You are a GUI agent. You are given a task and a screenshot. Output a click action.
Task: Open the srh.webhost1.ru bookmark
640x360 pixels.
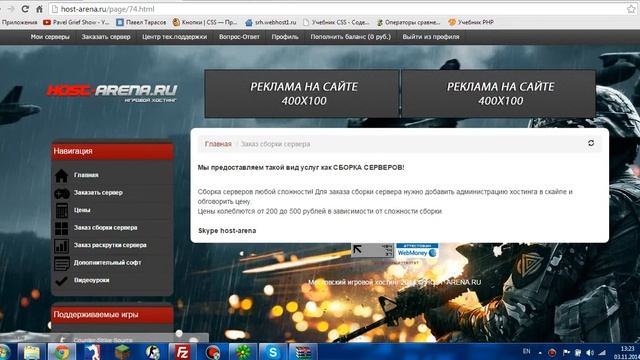click(x=271, y=22)
